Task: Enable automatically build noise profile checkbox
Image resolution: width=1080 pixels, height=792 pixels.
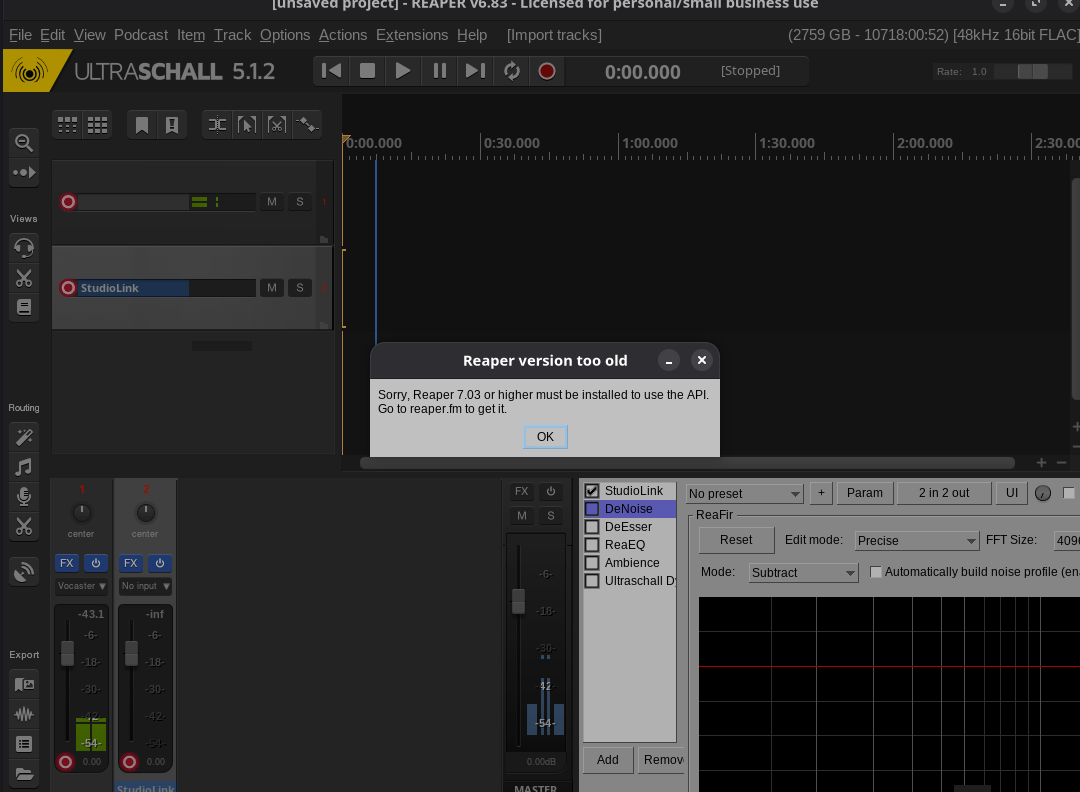Action: (x=876, y=572)
